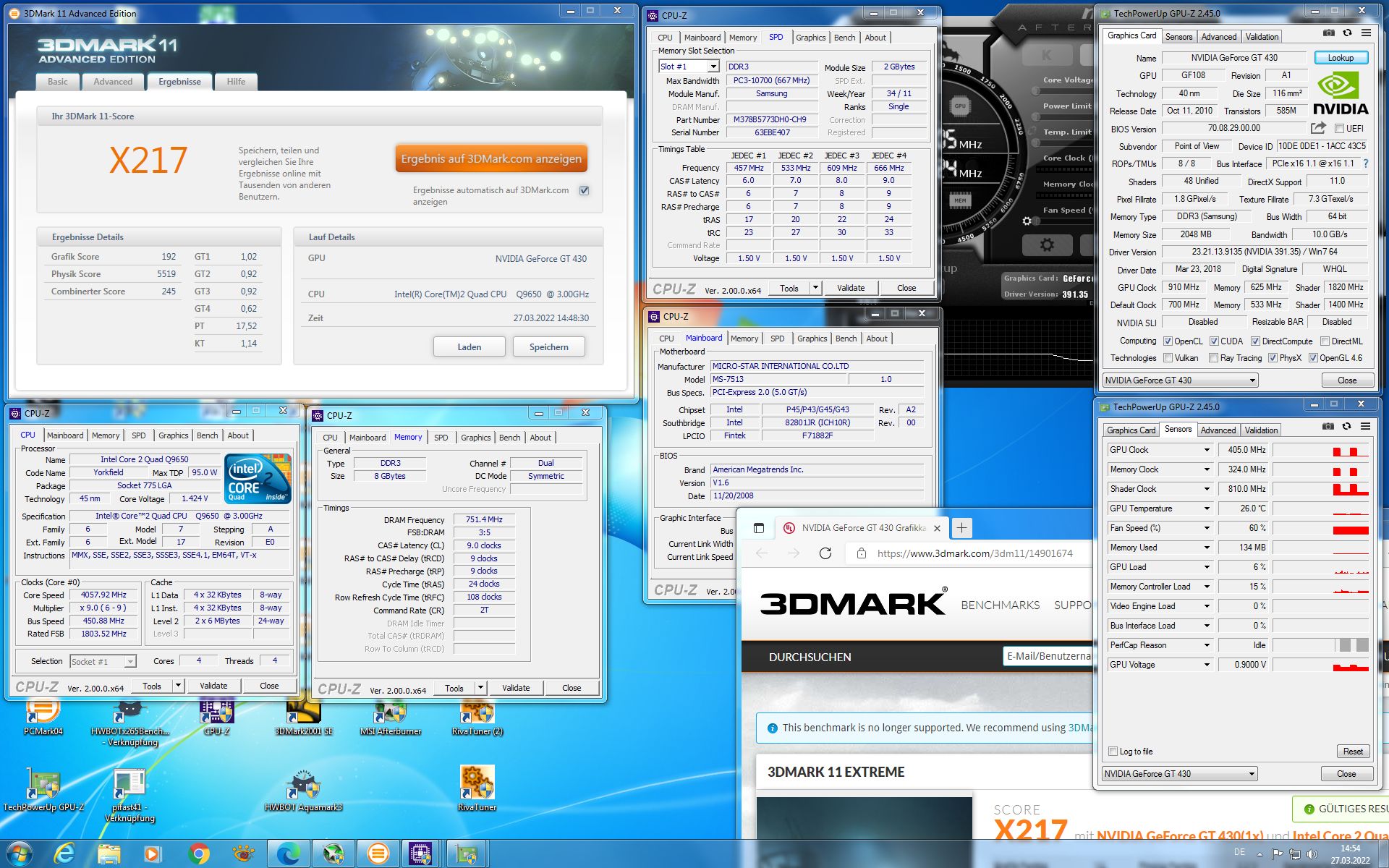Open a new tab in Edge
1389x868 pixels.
[x=961, y=528]
